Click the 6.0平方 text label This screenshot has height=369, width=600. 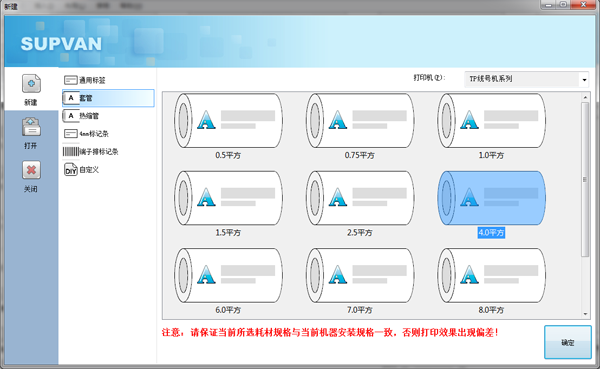click(x=228, y=310)
